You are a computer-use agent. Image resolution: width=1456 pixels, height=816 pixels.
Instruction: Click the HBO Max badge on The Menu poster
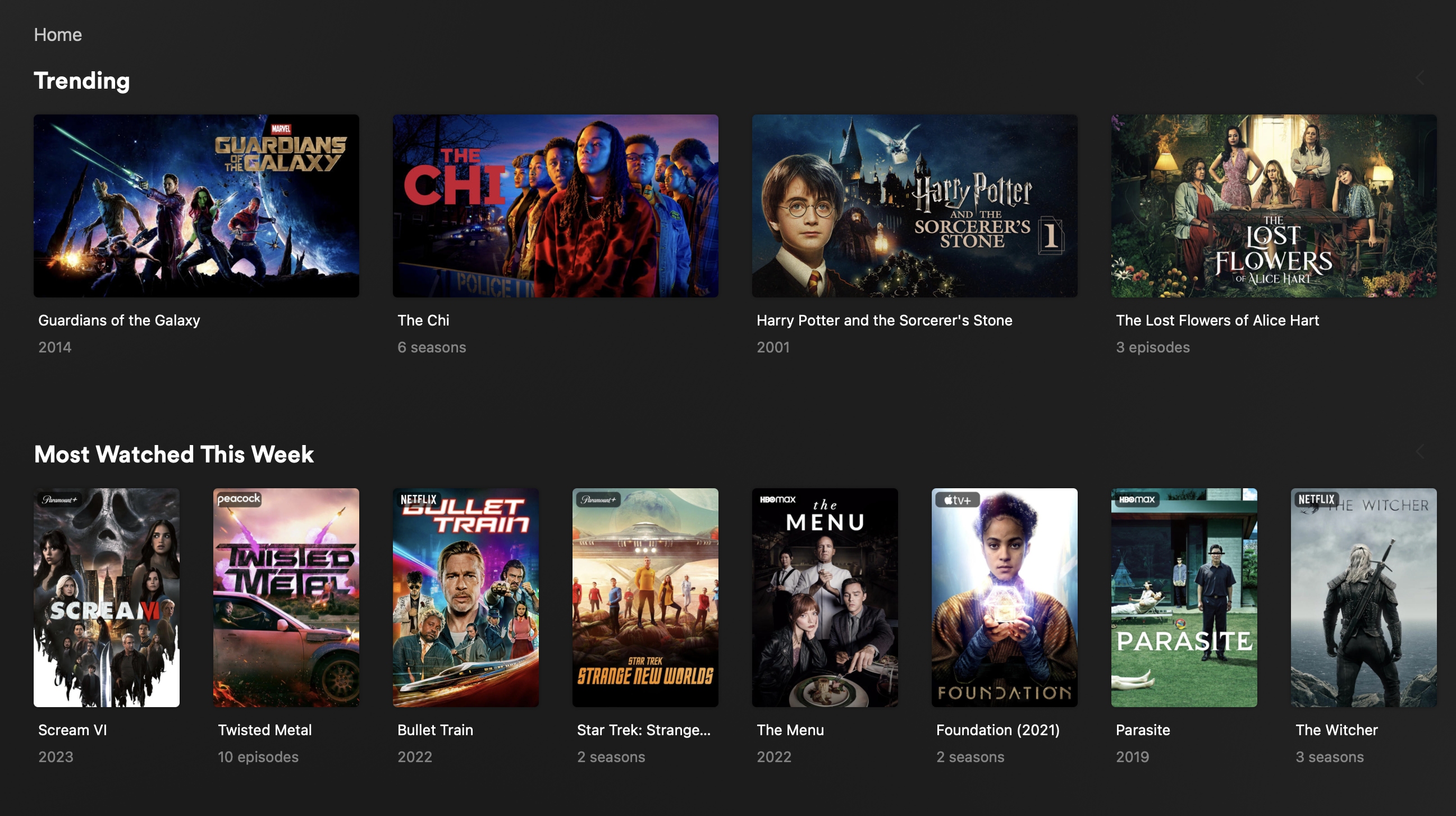point(778,499)
